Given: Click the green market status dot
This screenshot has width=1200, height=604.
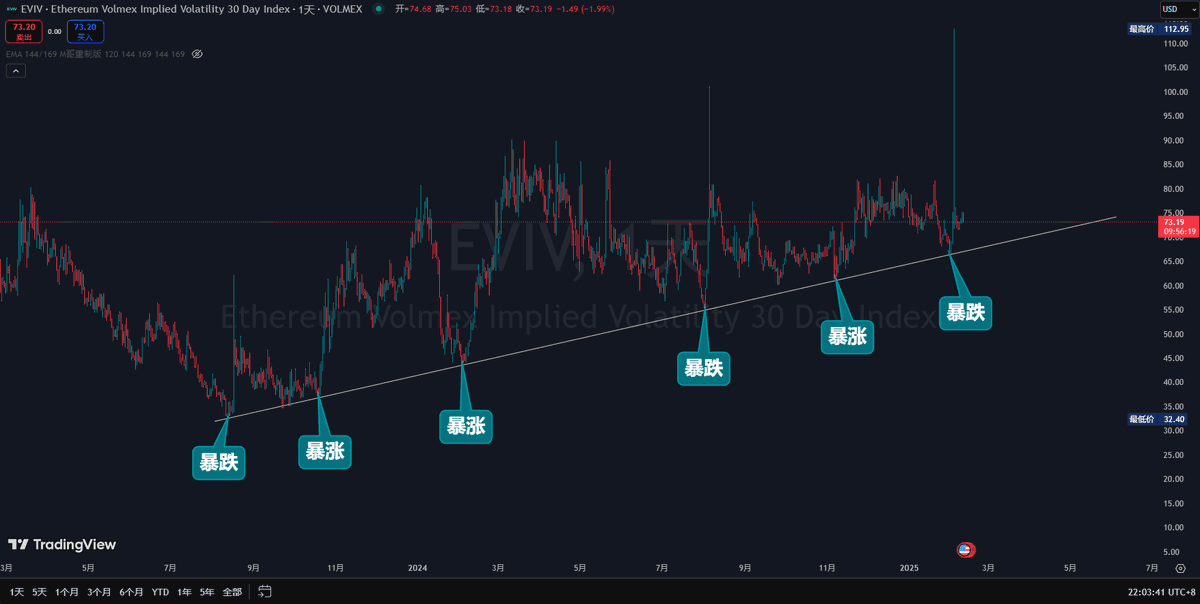Looking at the screenshot, I should 377,8.
